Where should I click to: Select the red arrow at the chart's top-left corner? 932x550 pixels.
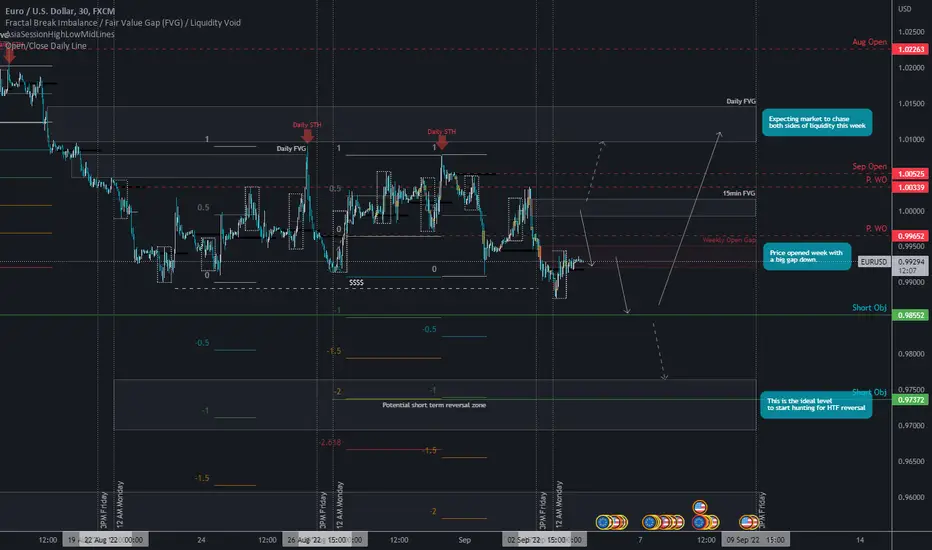[x=9, y=56]
